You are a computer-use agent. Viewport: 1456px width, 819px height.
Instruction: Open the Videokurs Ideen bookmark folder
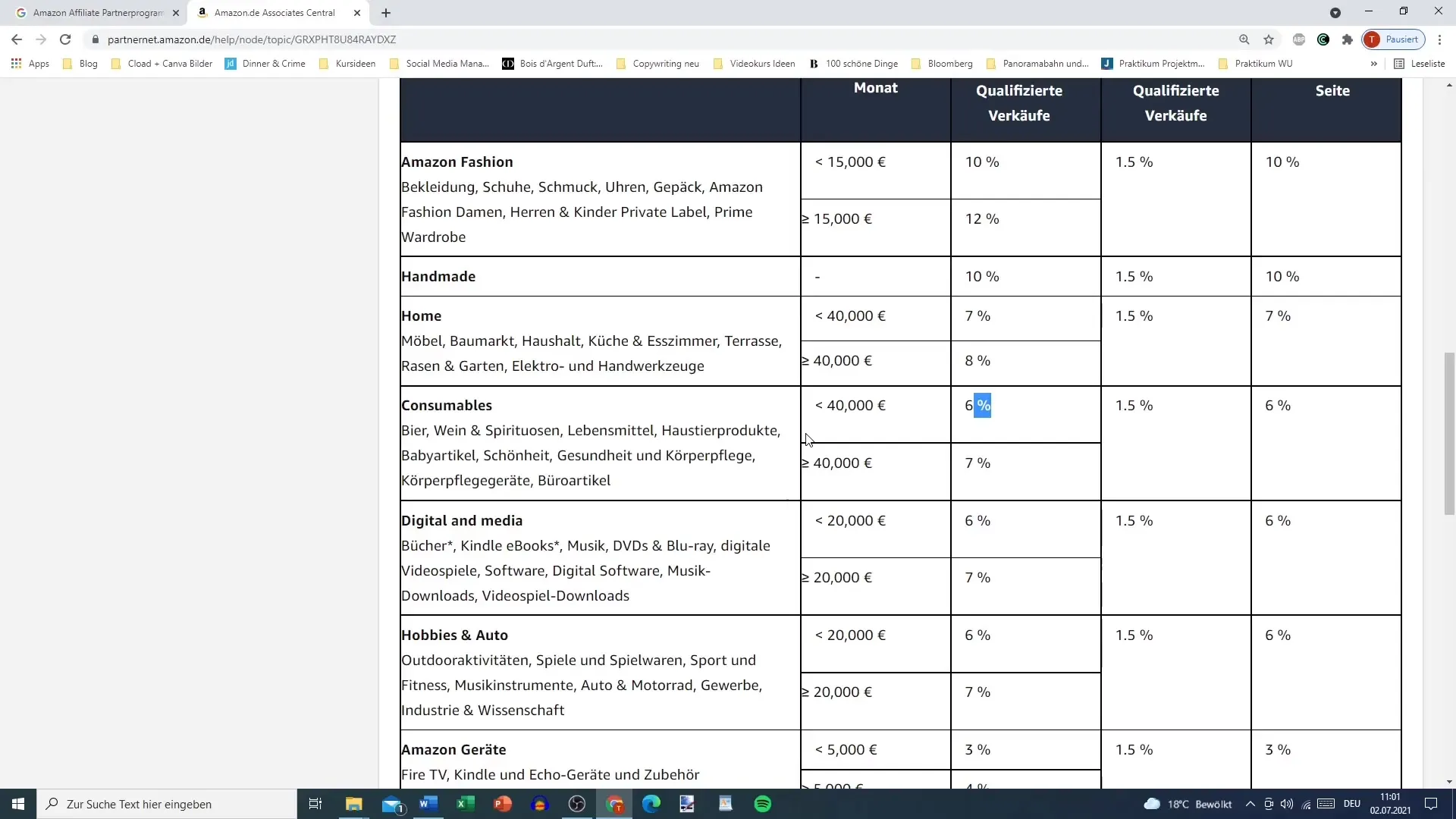point(754,64)
